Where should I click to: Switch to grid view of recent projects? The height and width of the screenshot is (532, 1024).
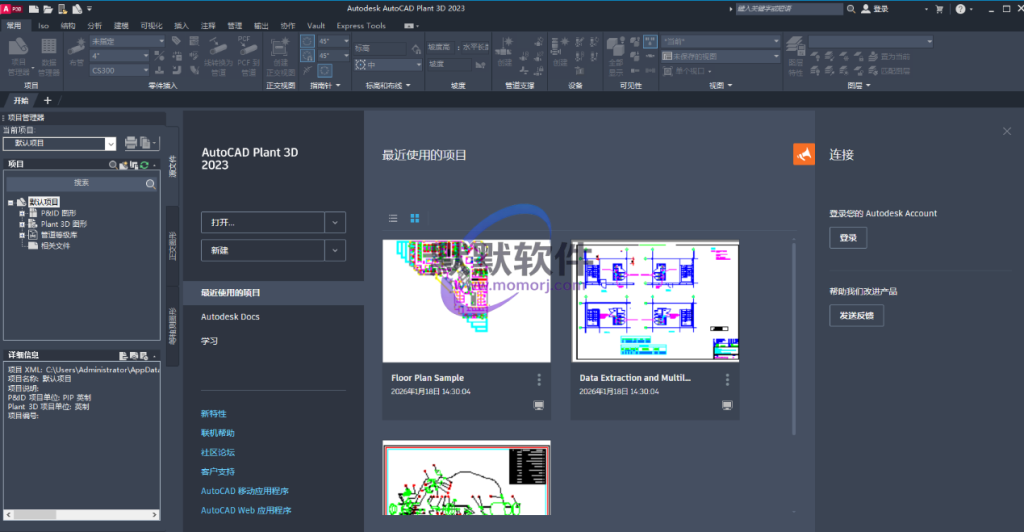click(415, 218)
